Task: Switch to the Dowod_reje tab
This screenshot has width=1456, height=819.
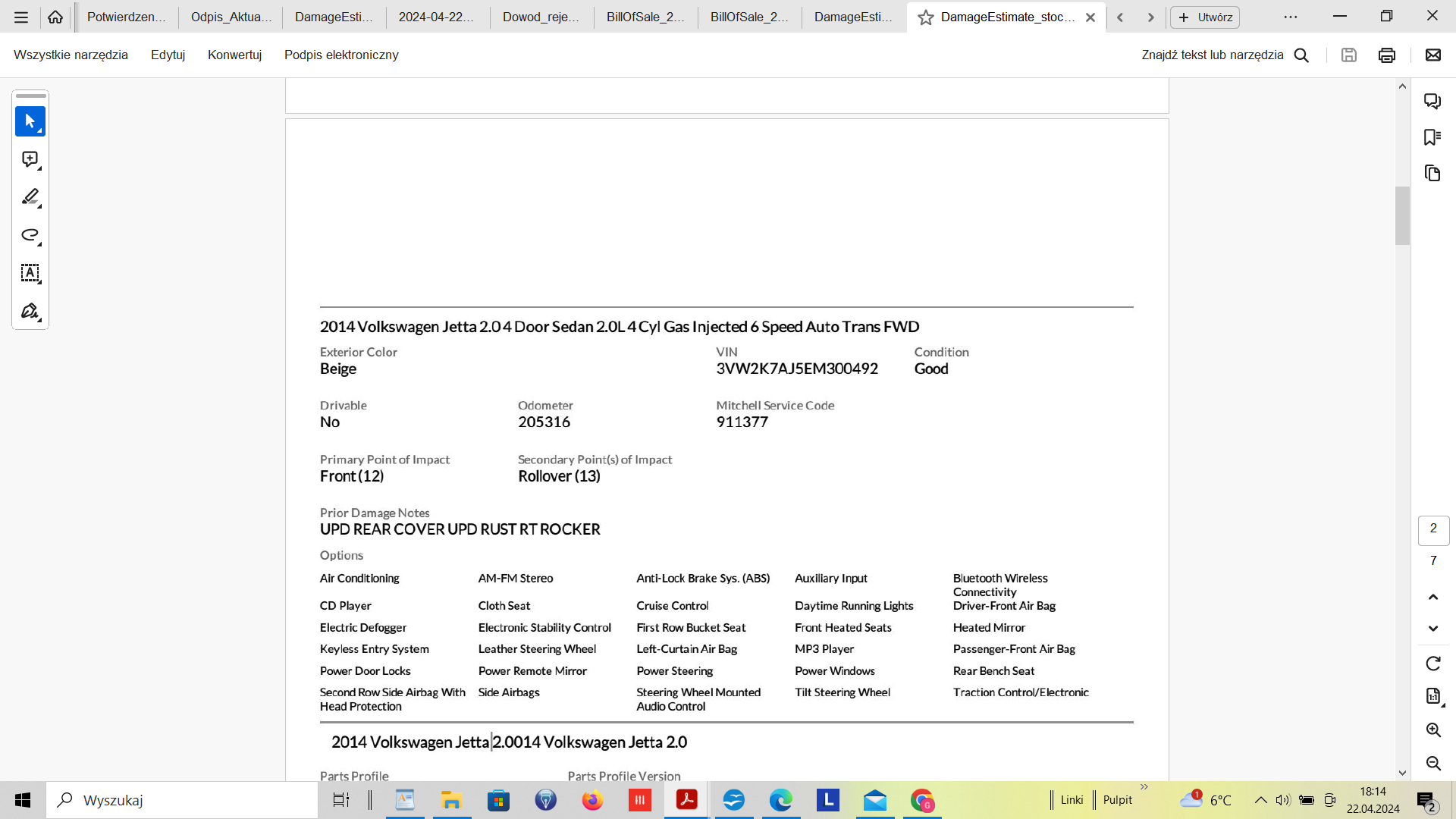Action: (x=541, y=17)
